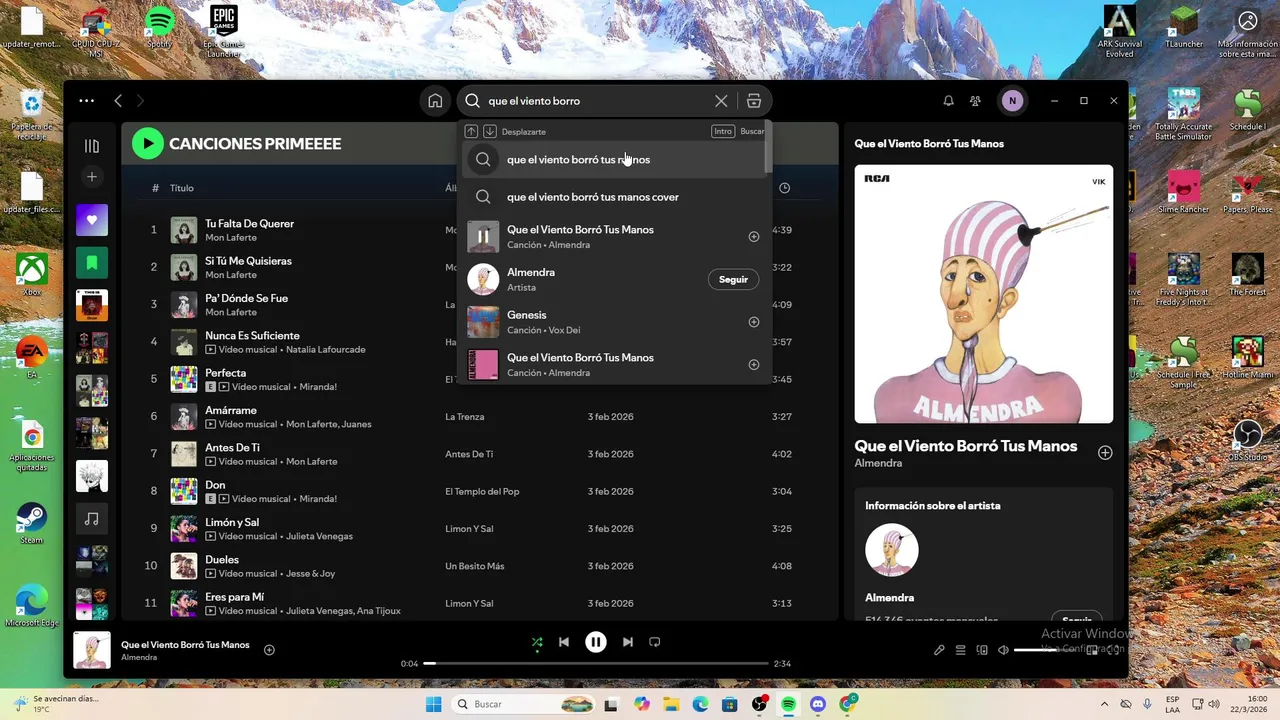Open the mini player icon

point(1092,650)
